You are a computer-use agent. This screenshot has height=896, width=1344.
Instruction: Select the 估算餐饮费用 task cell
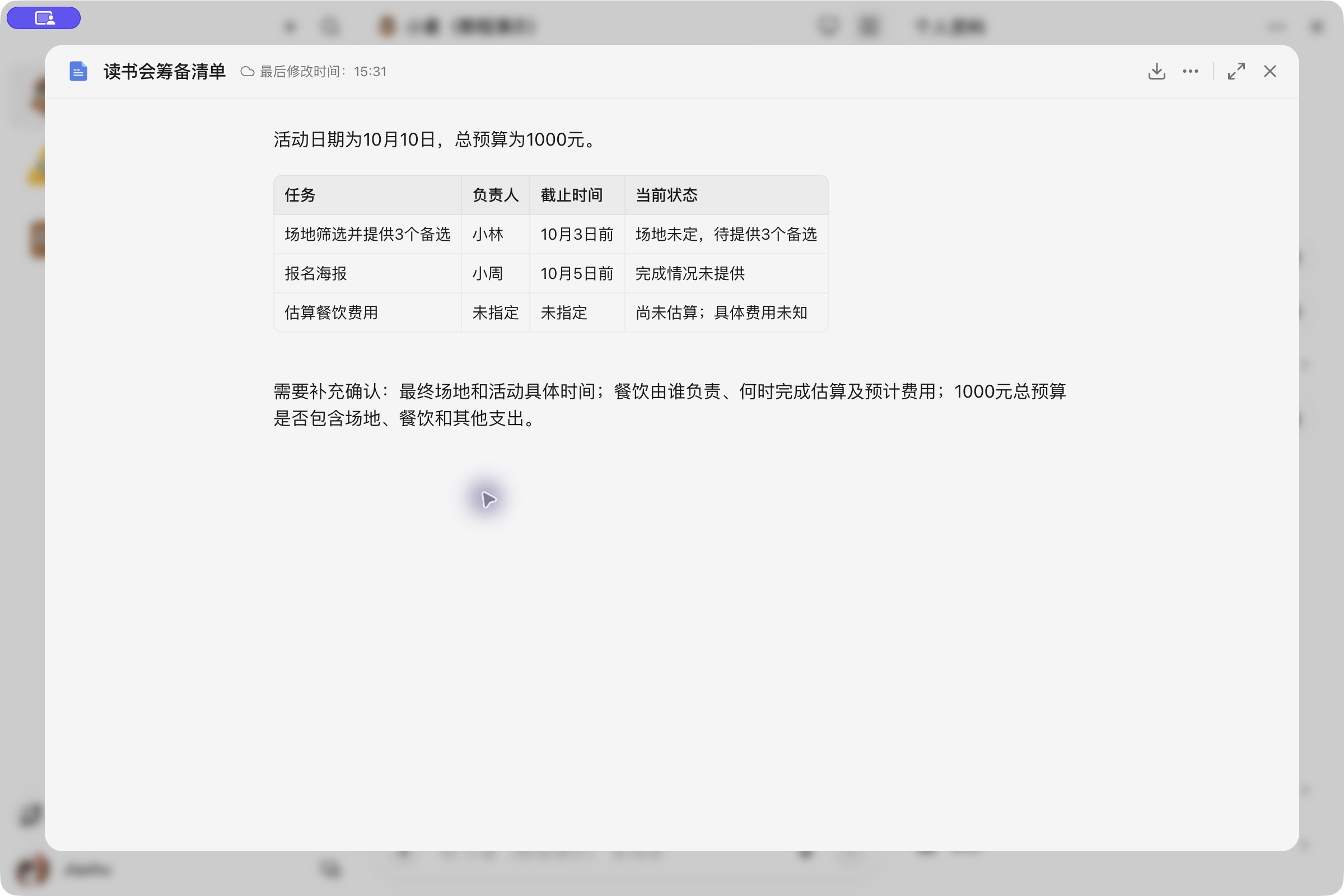pyautogui.click(x=367, y=312)
